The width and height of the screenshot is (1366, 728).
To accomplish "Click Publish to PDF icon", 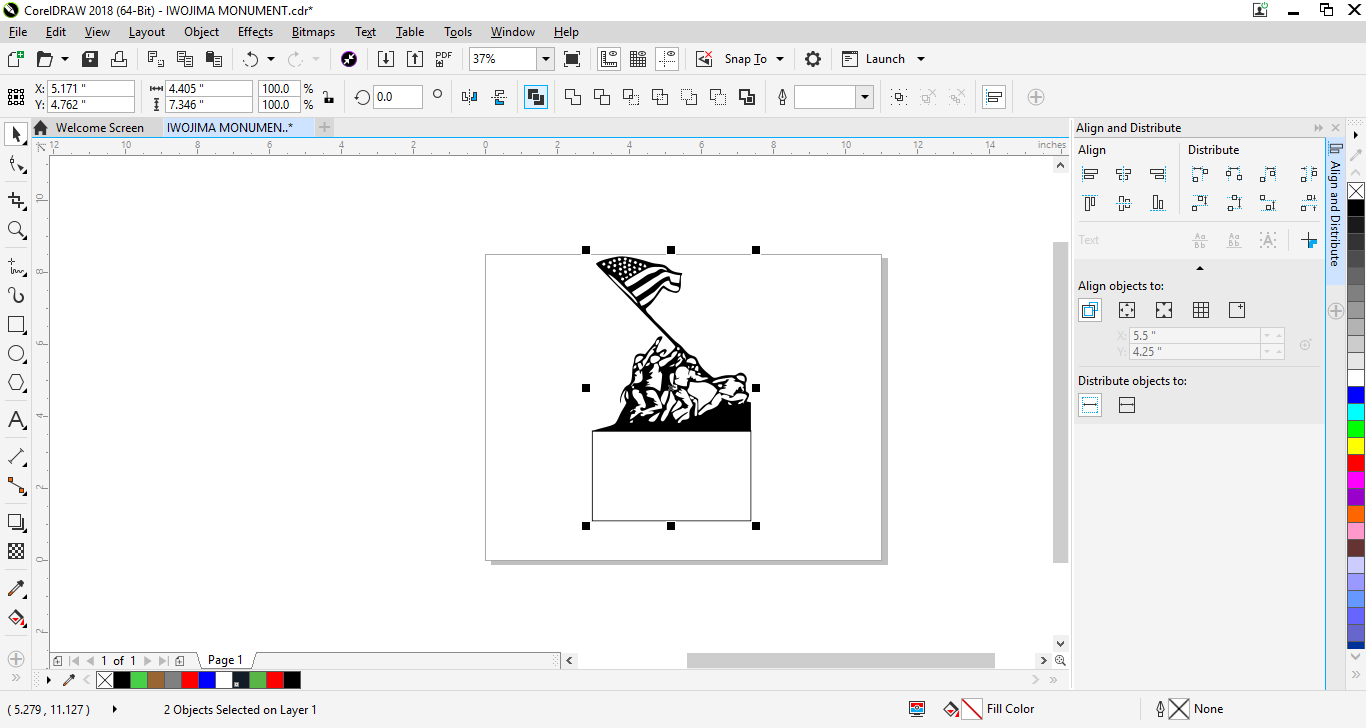I will click(444, 59).
